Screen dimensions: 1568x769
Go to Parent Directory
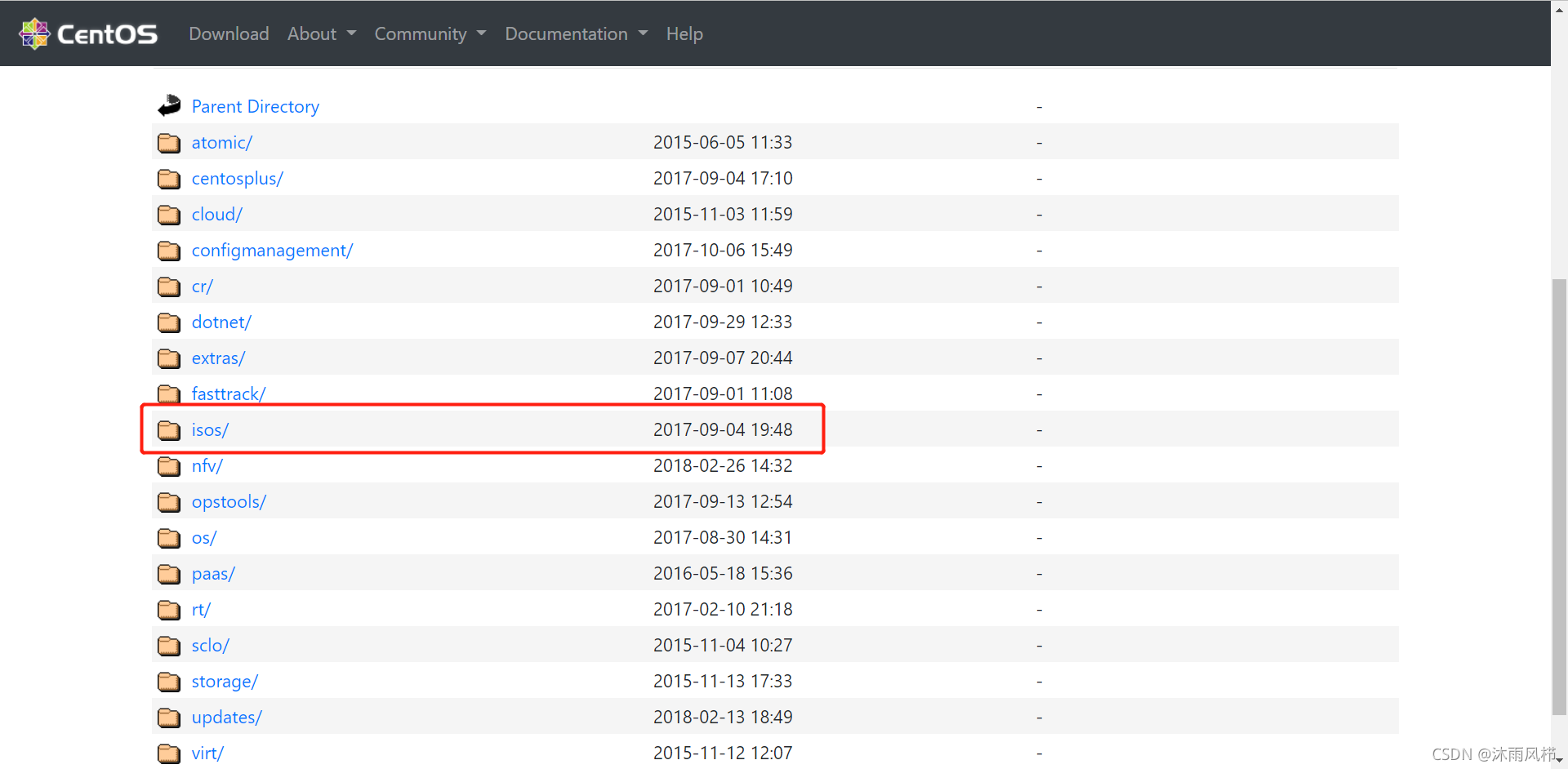[255, 106]
